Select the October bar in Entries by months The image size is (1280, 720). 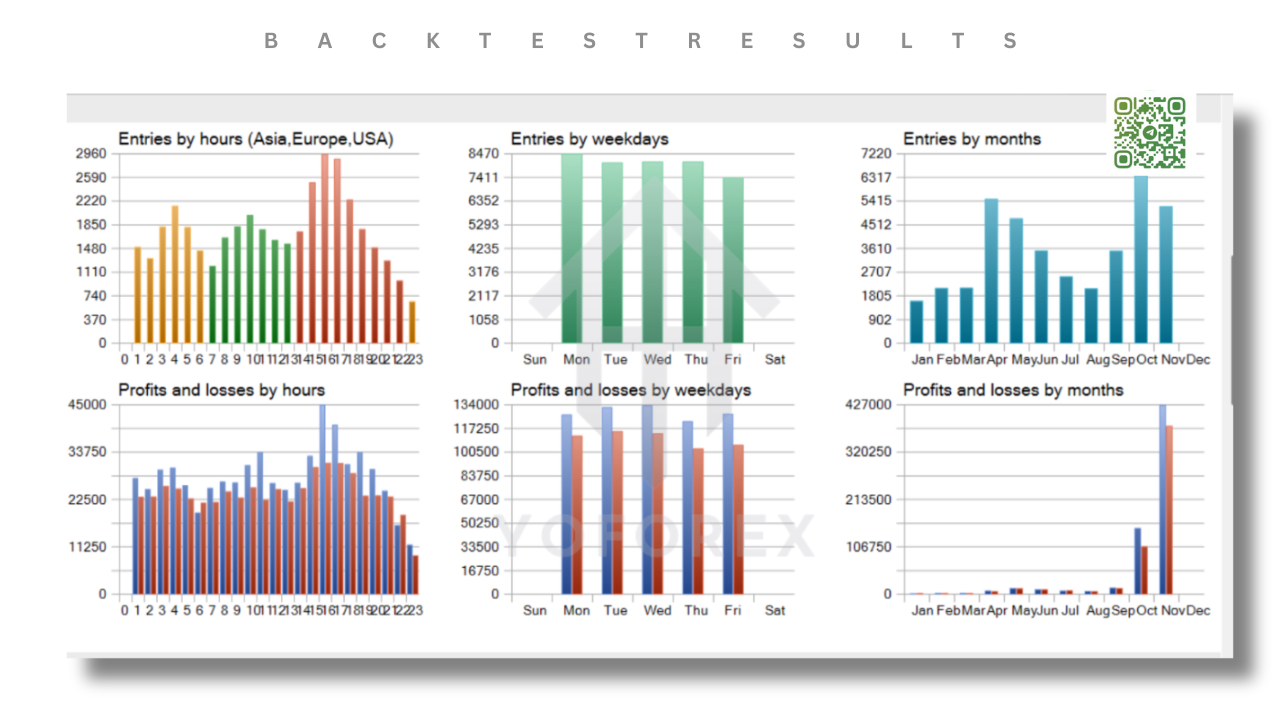(x=1140, y=260)
